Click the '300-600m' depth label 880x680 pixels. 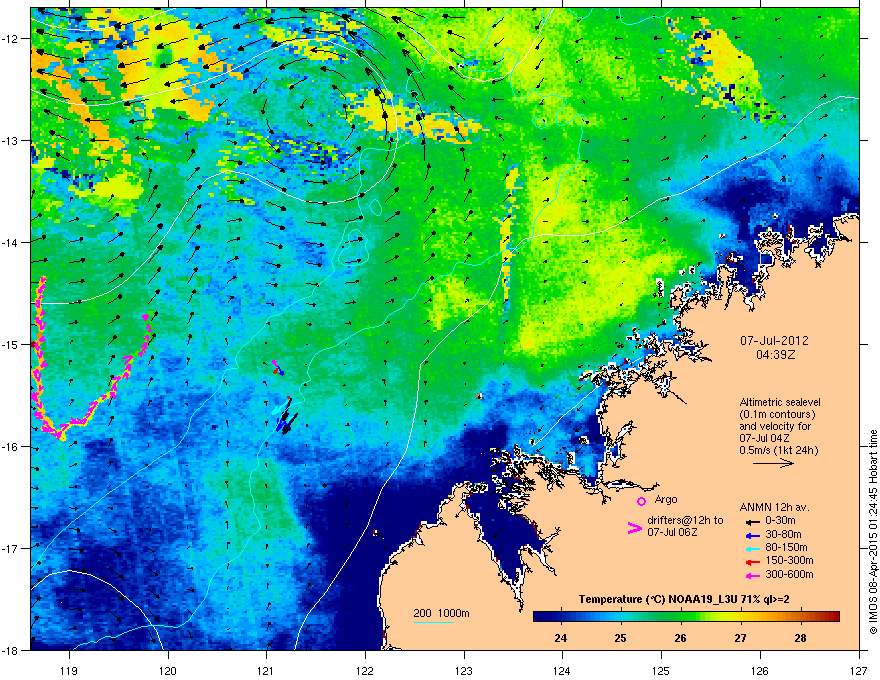click(789, 574)
